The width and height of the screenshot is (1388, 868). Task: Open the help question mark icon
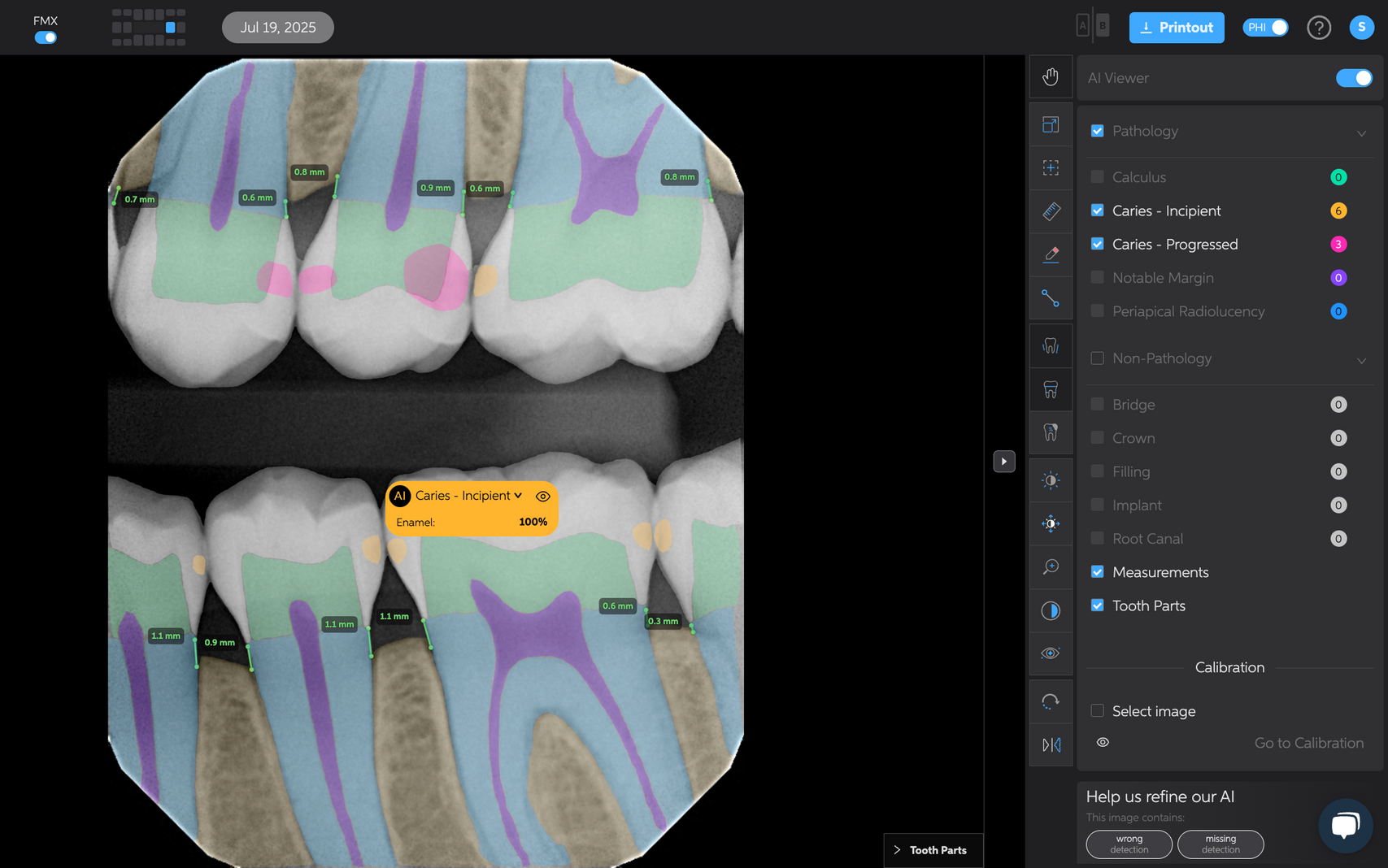pyautogui.click(x=1318, y=28)
